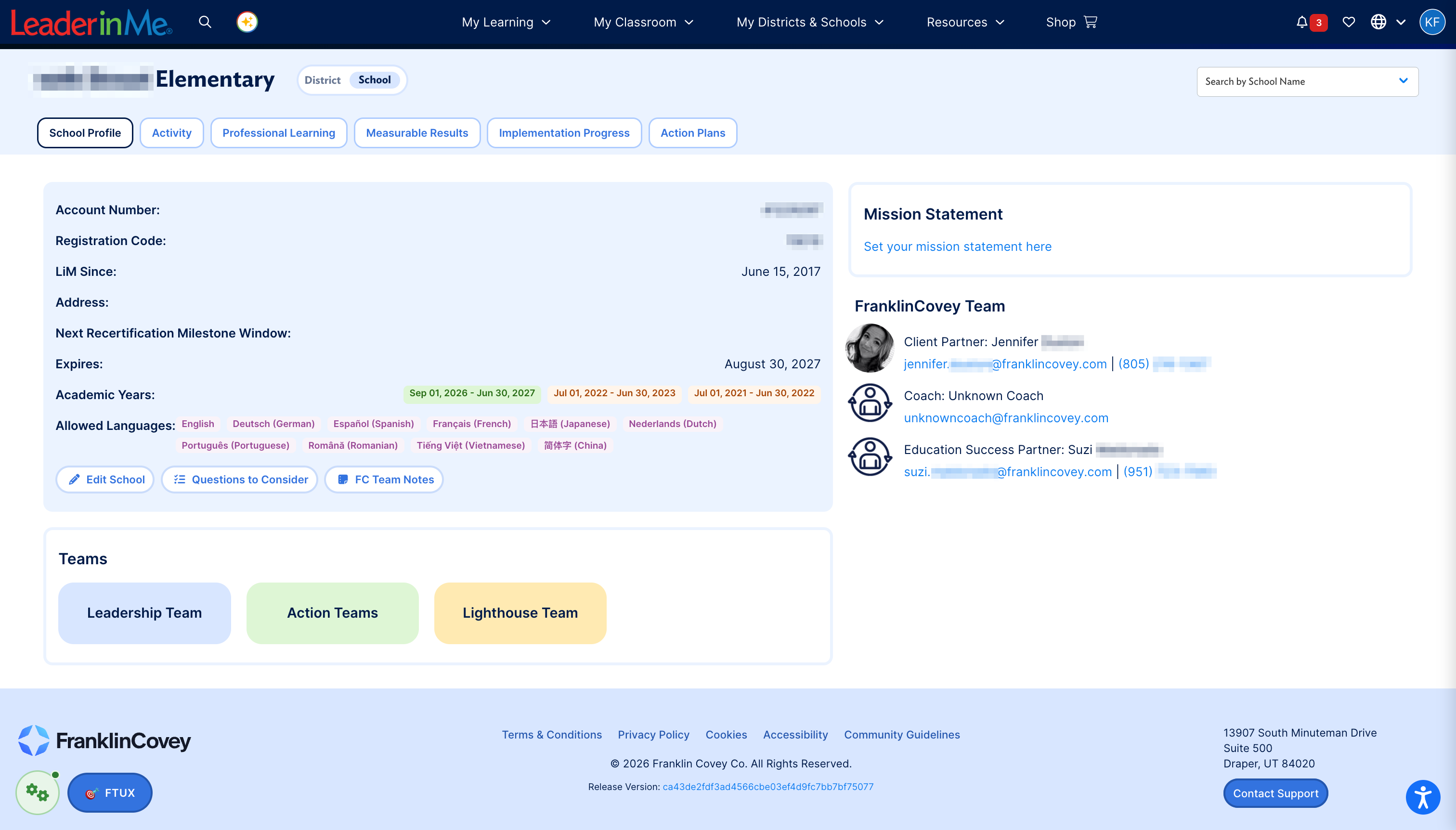The width and height of the screenshot is (1456, 830).
Task: Click the yellow star sparkle icon
Action: click(x=247, y=22)
